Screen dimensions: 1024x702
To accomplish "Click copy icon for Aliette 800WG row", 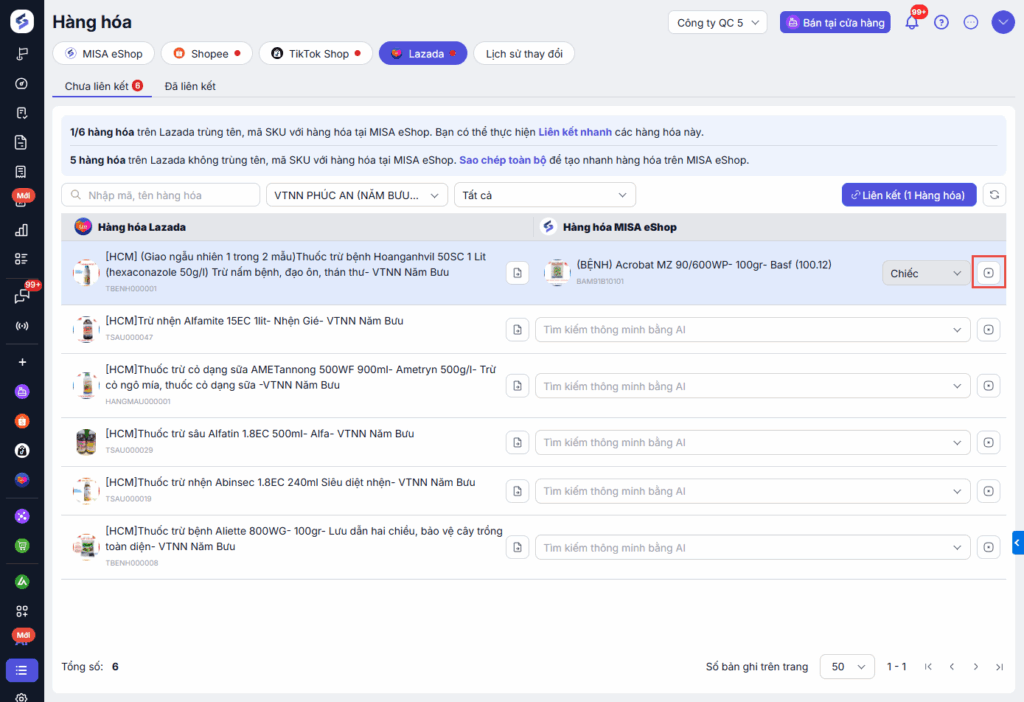I will pos(517,547).
